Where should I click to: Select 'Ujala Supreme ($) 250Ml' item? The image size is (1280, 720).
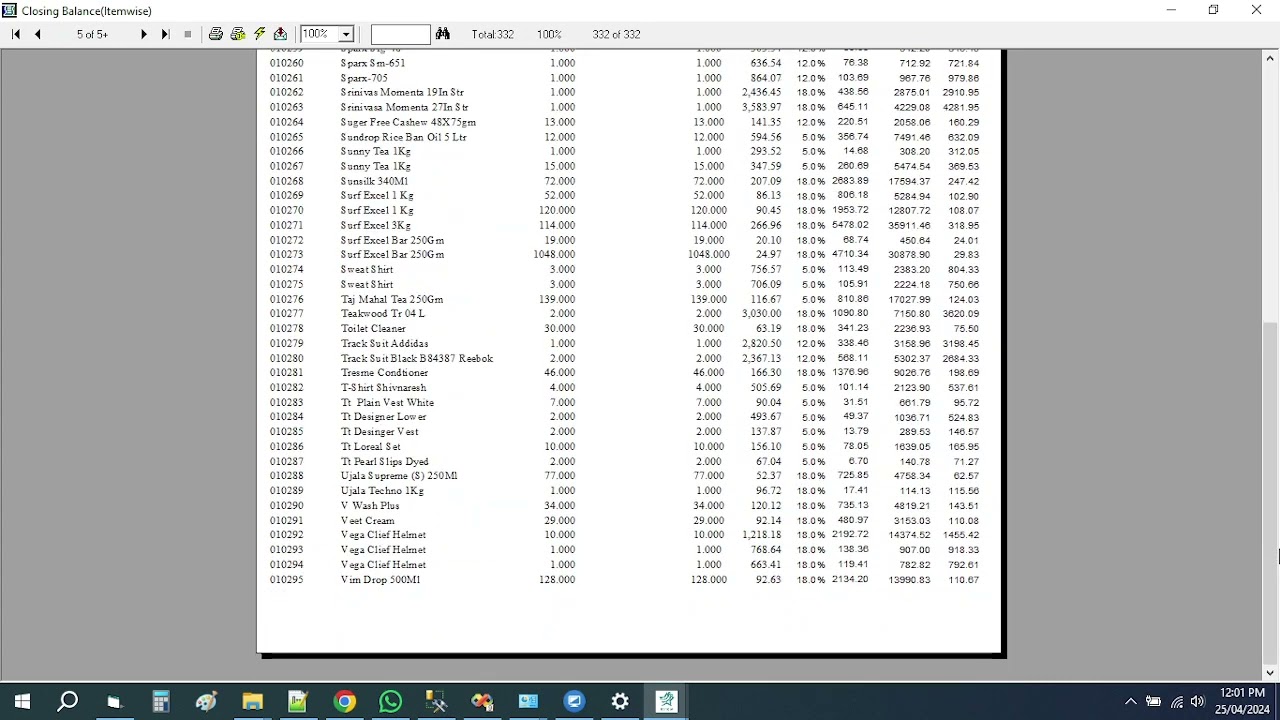[x=399, y=476]
